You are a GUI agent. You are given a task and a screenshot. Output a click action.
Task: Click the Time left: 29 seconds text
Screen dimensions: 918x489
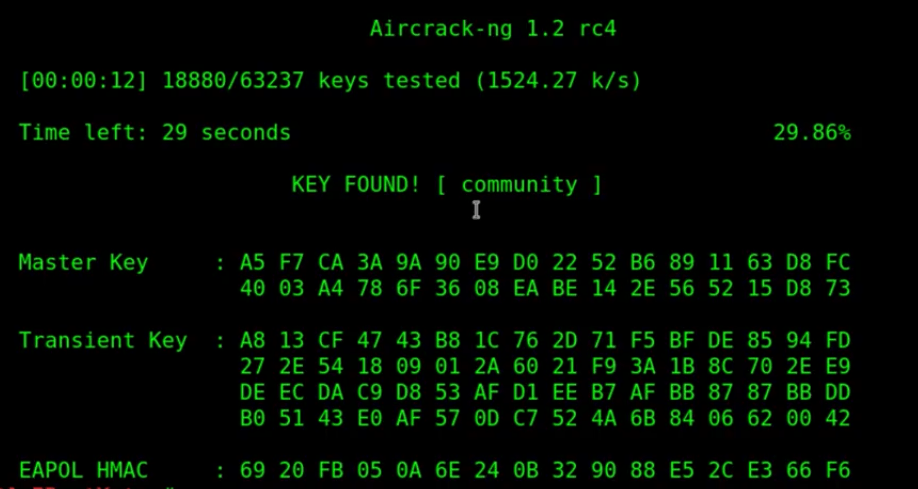point(155,132)
